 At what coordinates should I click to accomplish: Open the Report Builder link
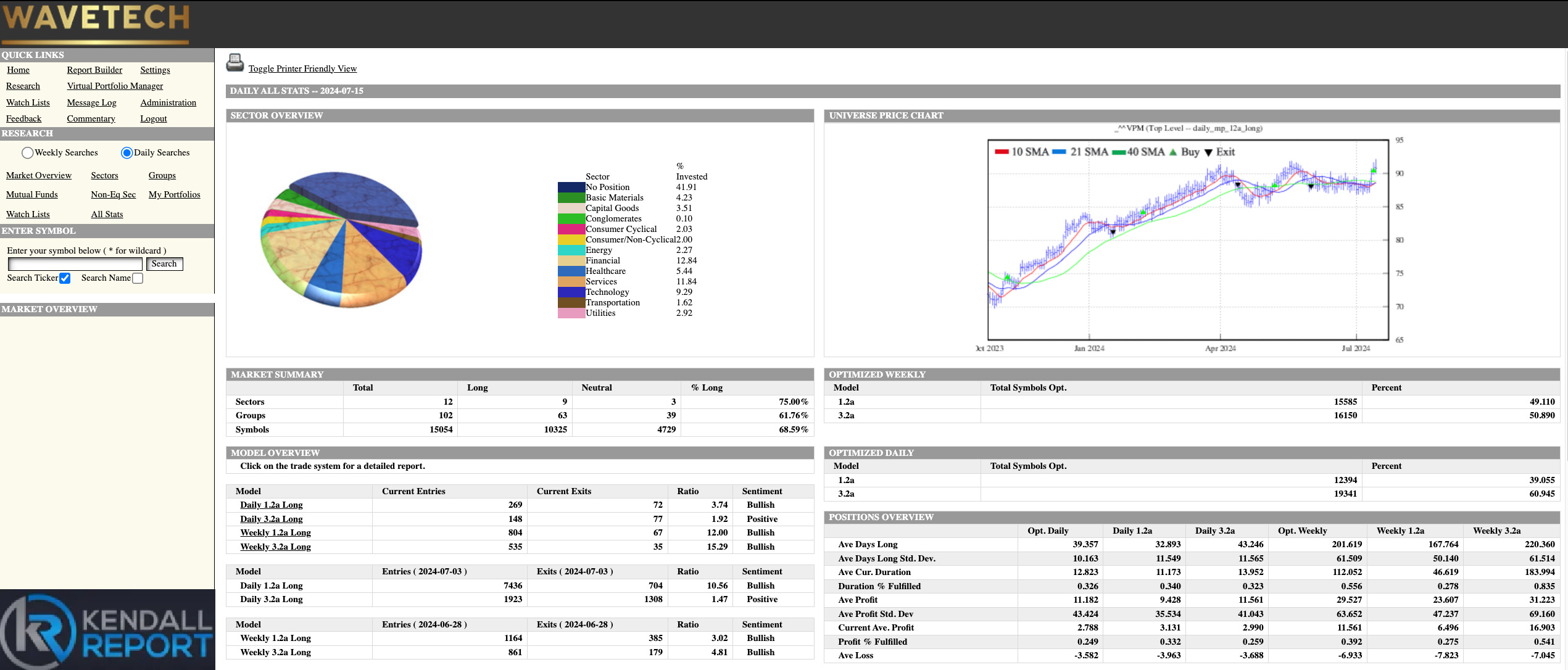click(x=94, y=70)
